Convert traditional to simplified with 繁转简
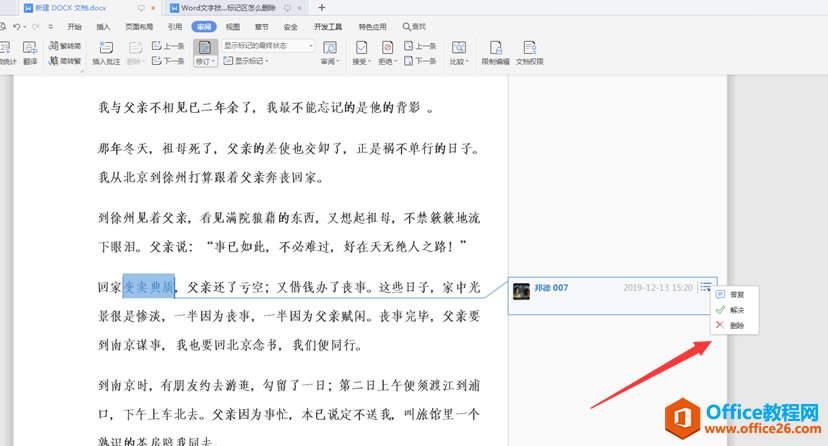Viewport: 828px width, 446px height. [x=65, y=46]
